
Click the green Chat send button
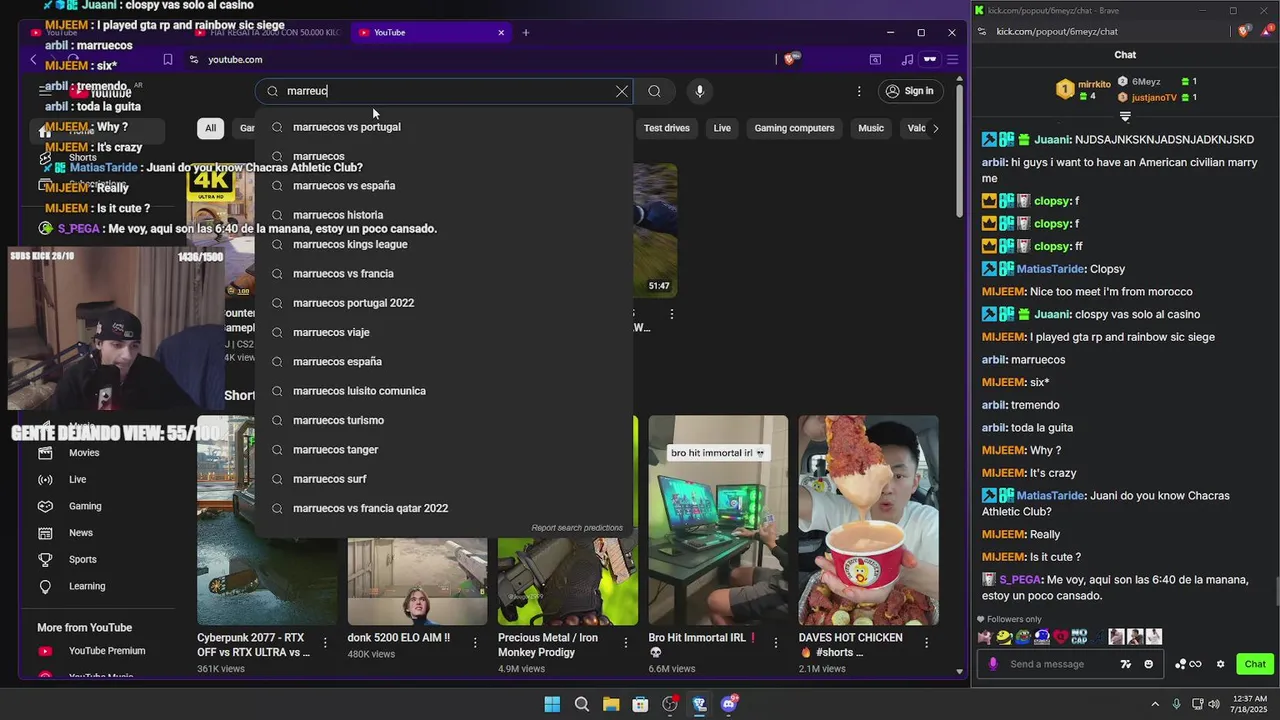(x=1254, y=664)
